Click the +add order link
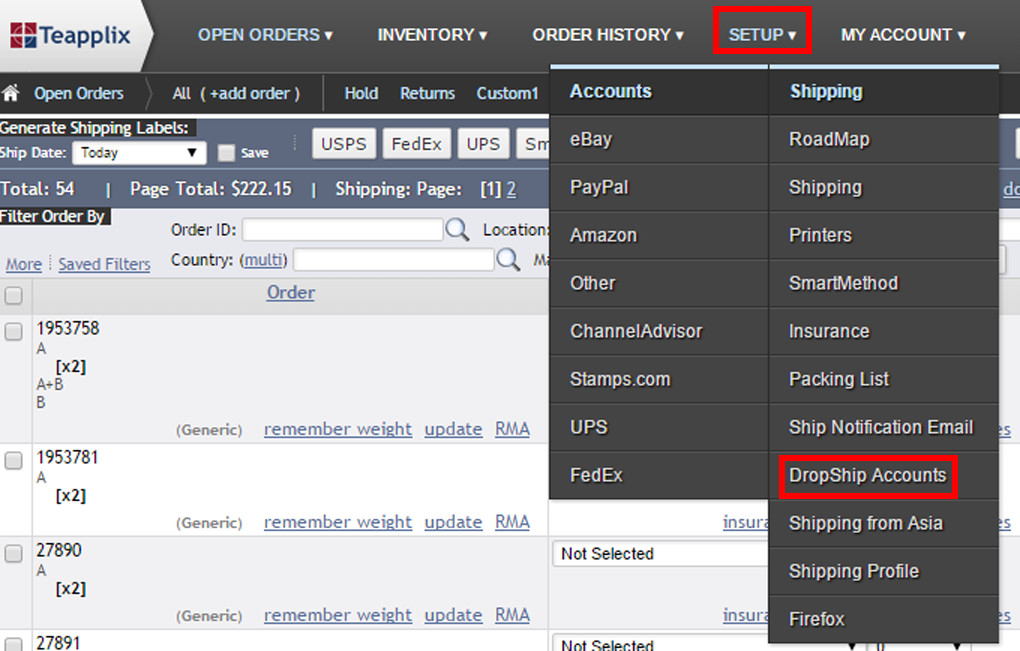Image resolution: width=1020 pixels, height=651 pixels. (x=250, y=94)
